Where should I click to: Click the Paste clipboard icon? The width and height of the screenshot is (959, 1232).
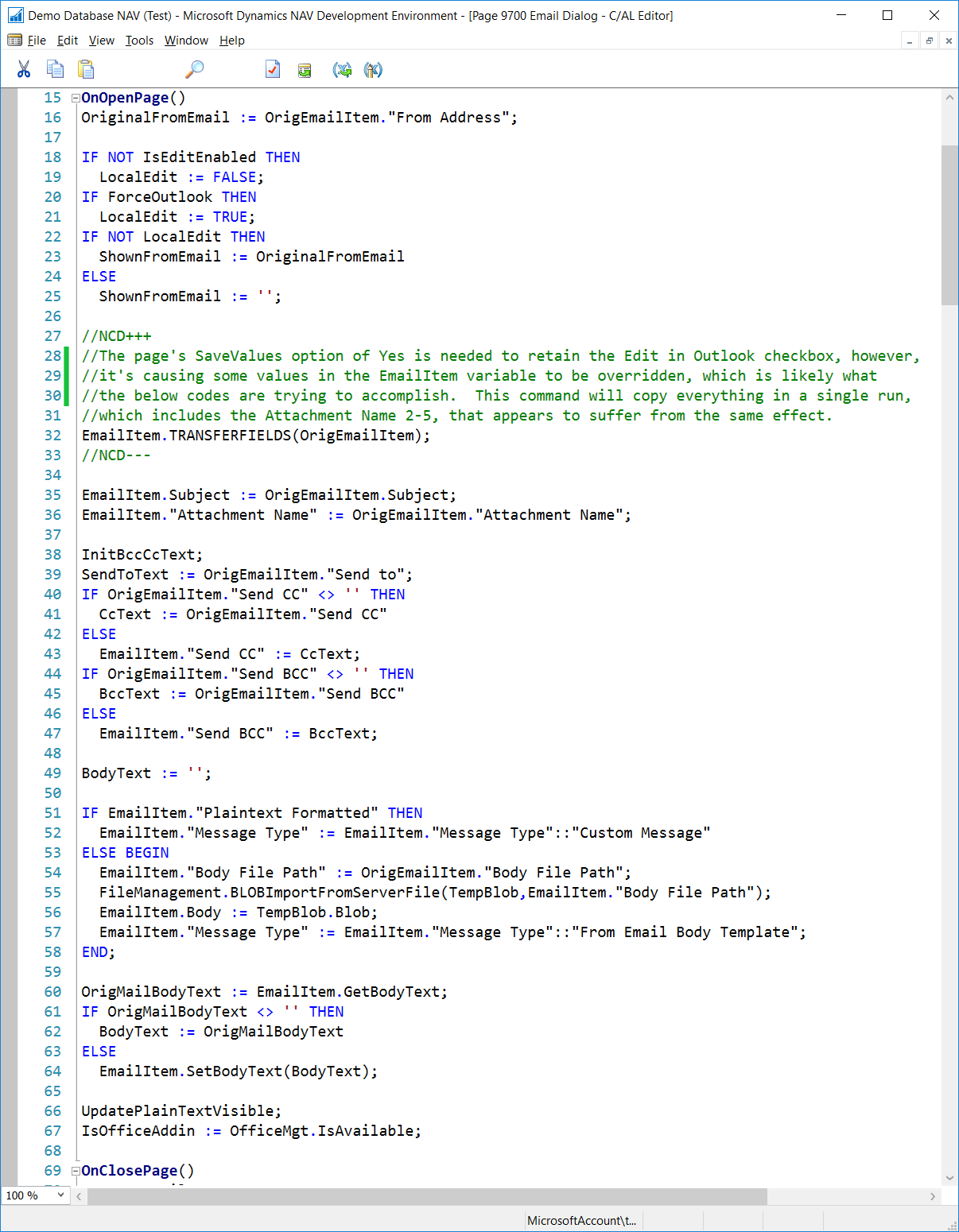86,70
